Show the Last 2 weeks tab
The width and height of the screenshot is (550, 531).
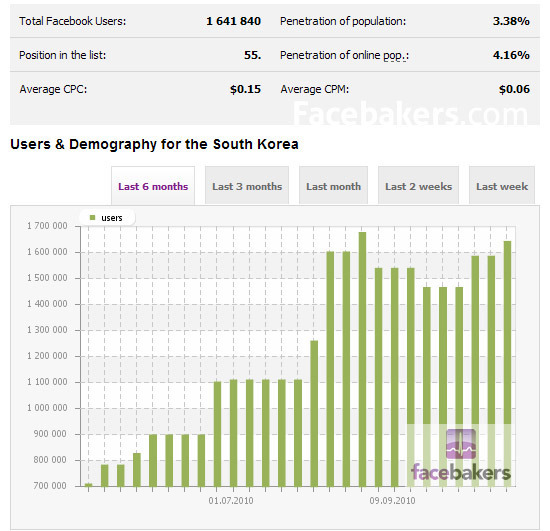tap(418, 186)
